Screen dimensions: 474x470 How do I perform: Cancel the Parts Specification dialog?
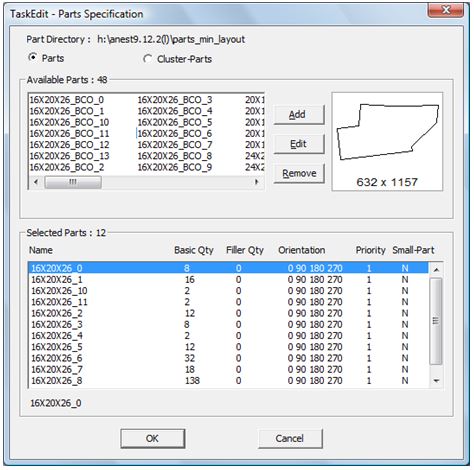click(x=290, y=438)
